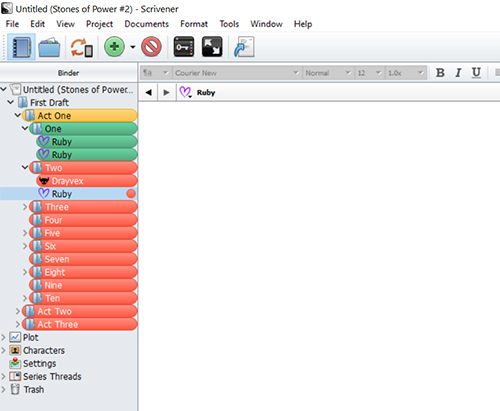Open the Documents menu
Image resolution: width=500 pixels, height=411 pixels.
coord(147,24)
